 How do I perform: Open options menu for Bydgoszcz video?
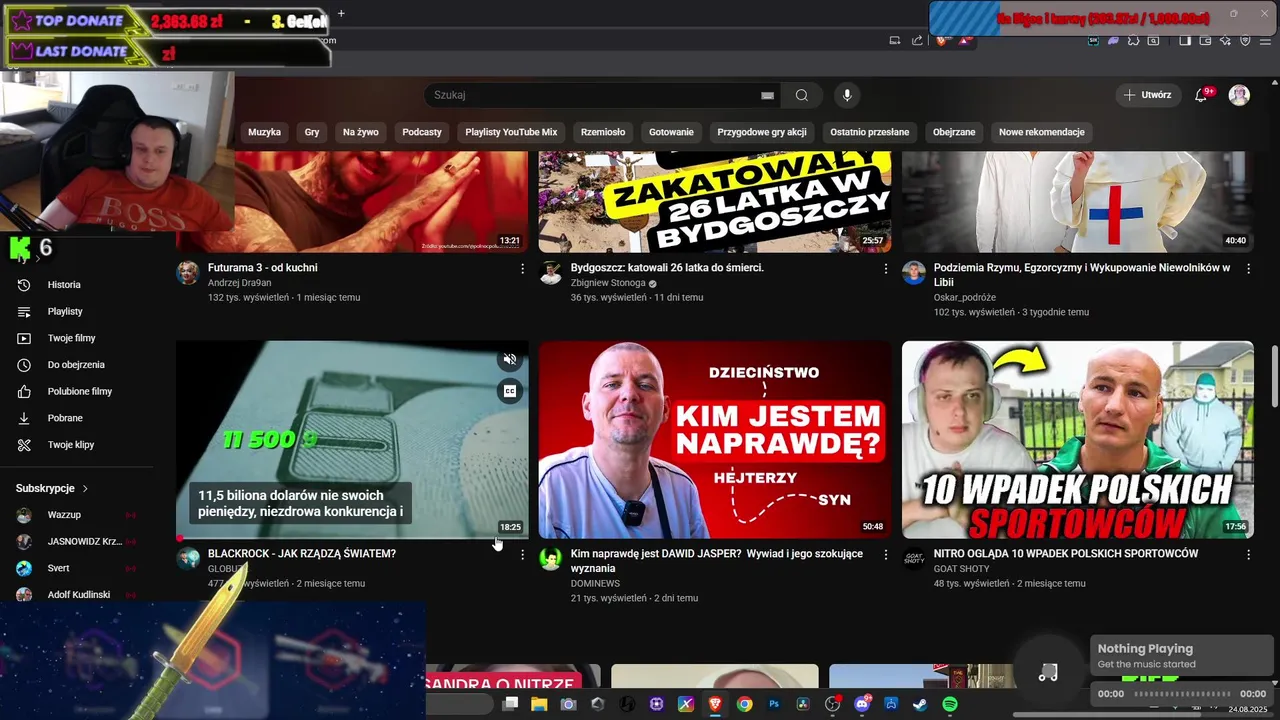885,268
